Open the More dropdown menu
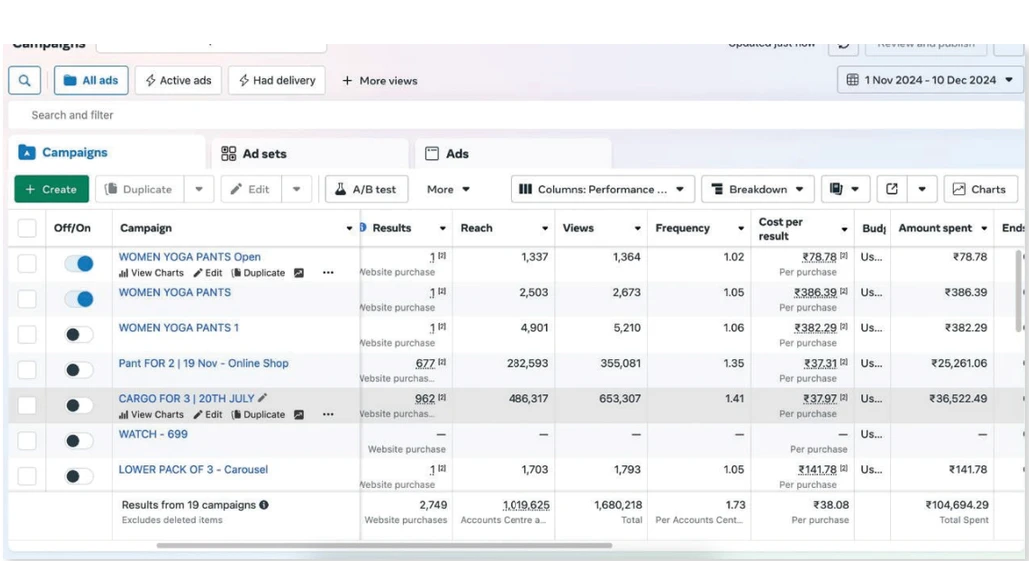 [448, 189]
